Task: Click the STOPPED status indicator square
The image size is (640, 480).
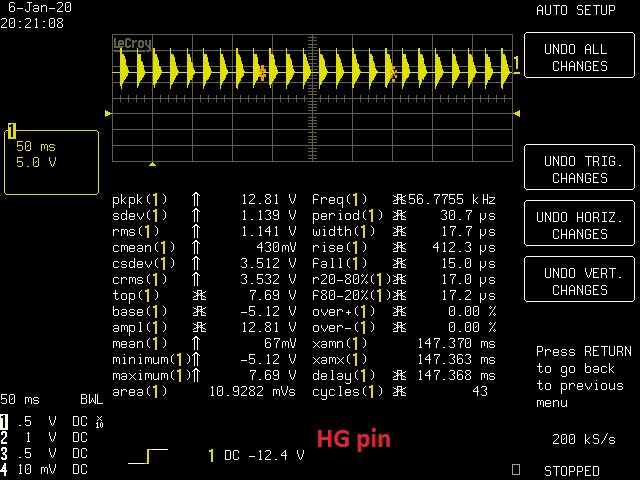Action: (x=516, y=469)
